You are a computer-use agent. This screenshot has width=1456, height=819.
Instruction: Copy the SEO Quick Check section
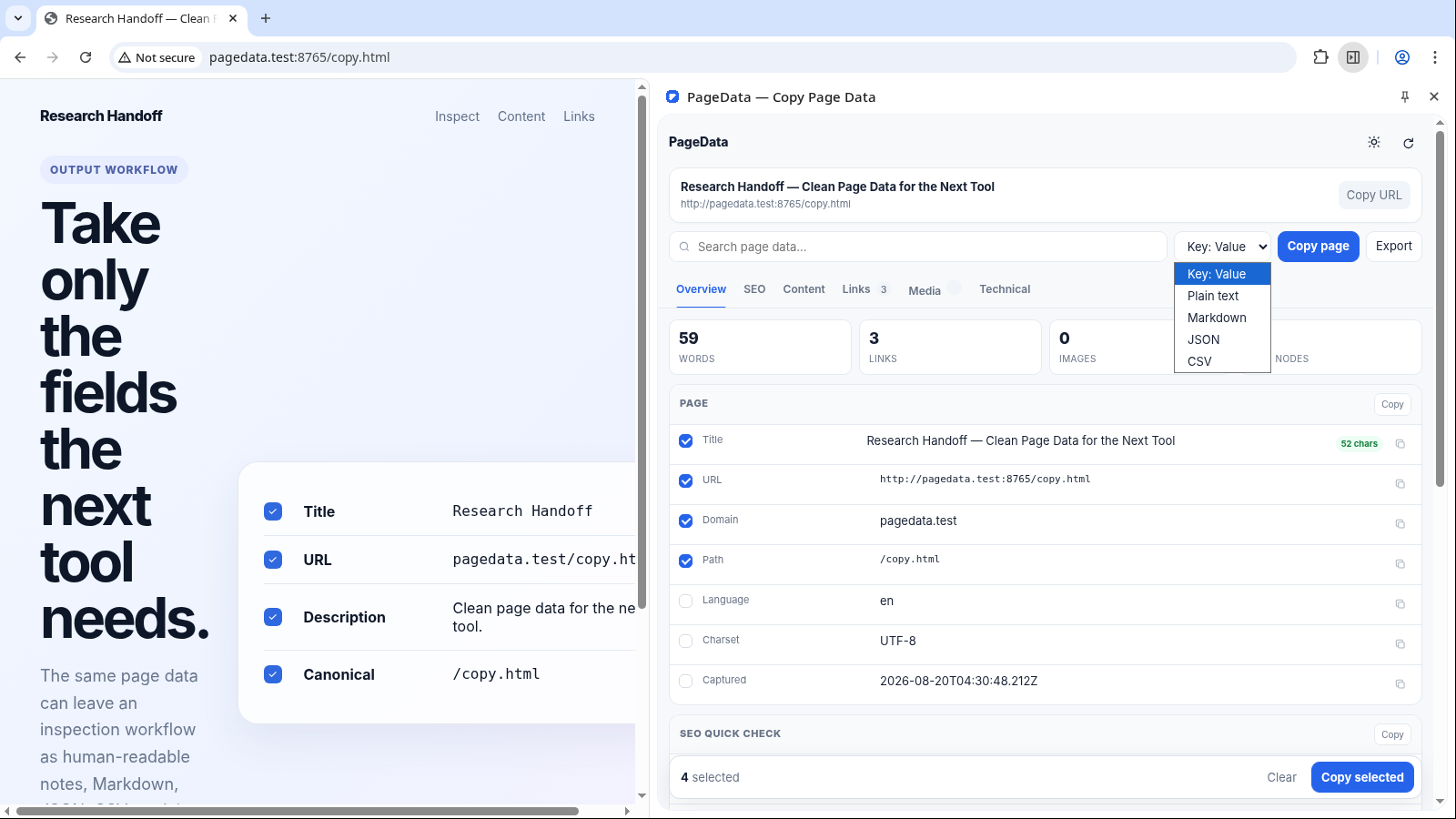click(x=1392, y=734)
